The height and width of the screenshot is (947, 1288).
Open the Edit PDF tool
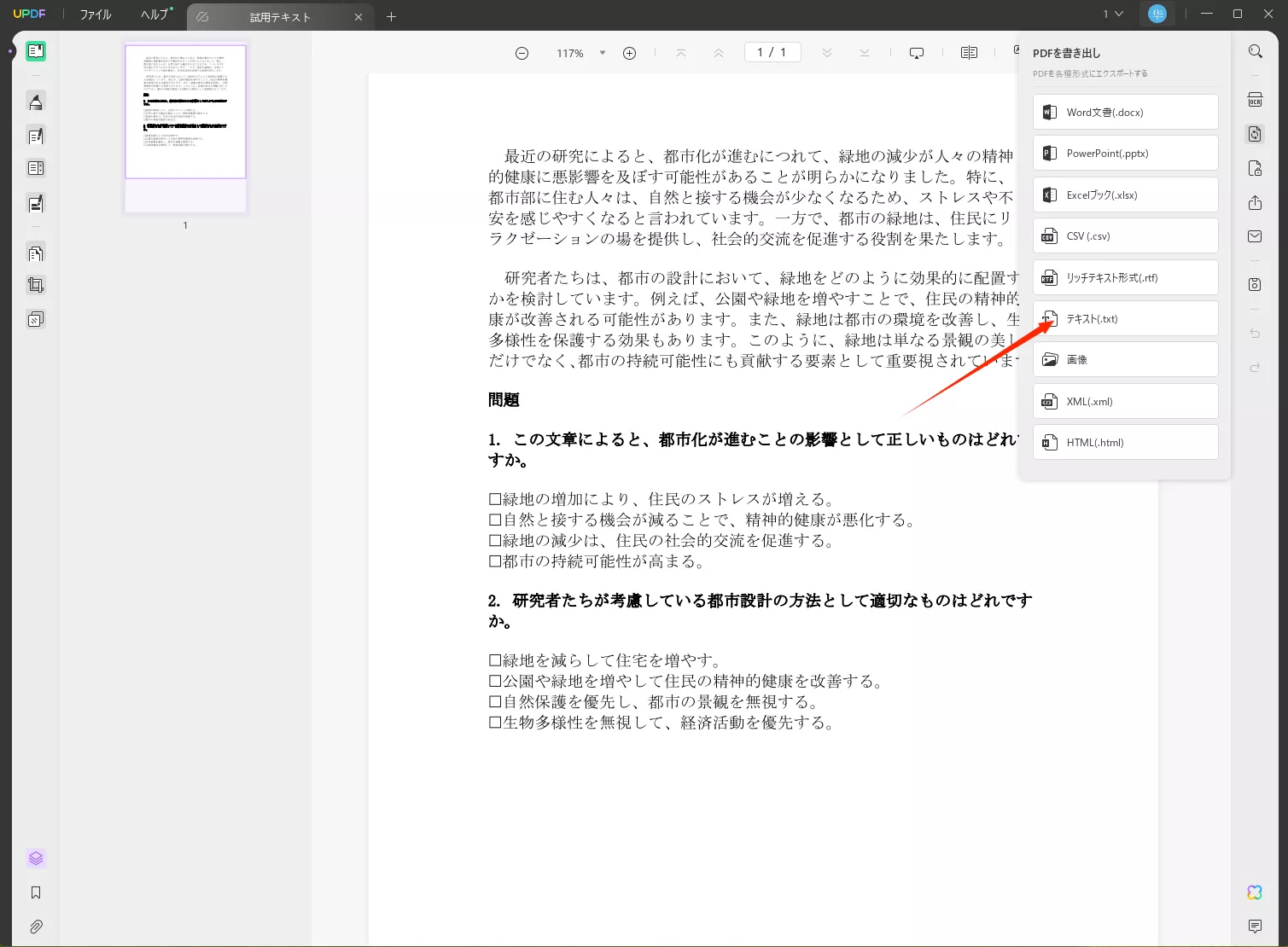coord(36,136)
